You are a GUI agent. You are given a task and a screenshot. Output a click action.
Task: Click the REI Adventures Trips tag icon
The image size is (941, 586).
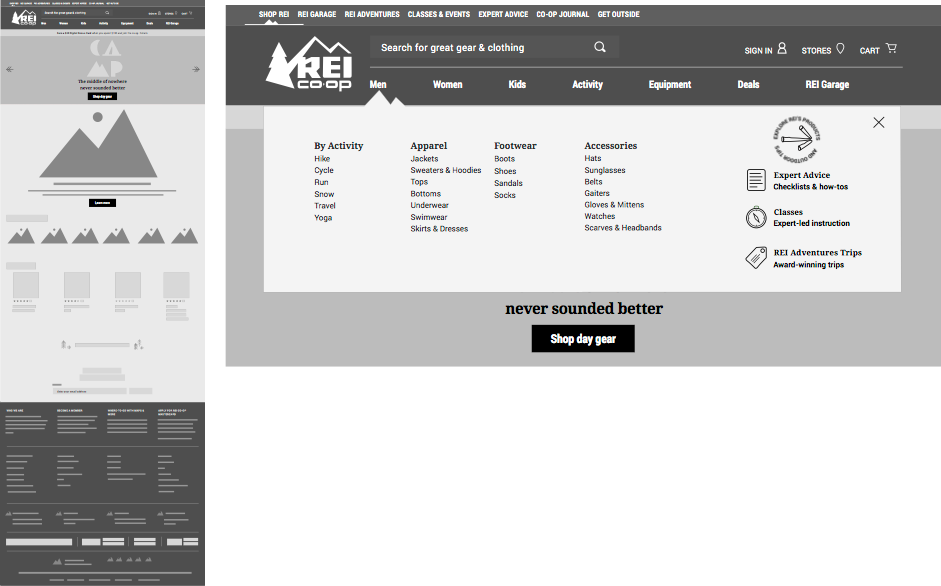(756, 258)
